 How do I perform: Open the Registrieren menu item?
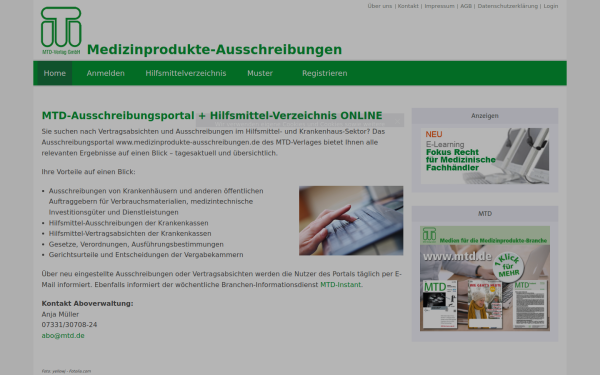pos(324,73)
